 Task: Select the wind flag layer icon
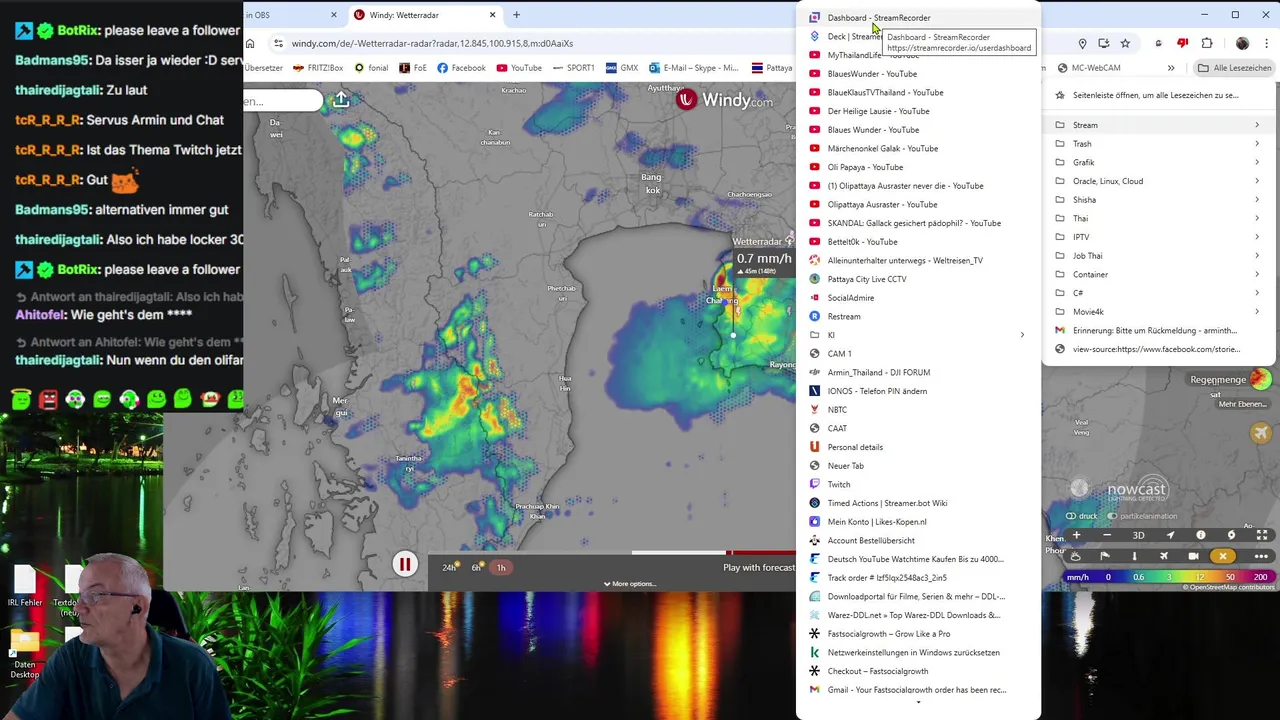point(1105,556)
